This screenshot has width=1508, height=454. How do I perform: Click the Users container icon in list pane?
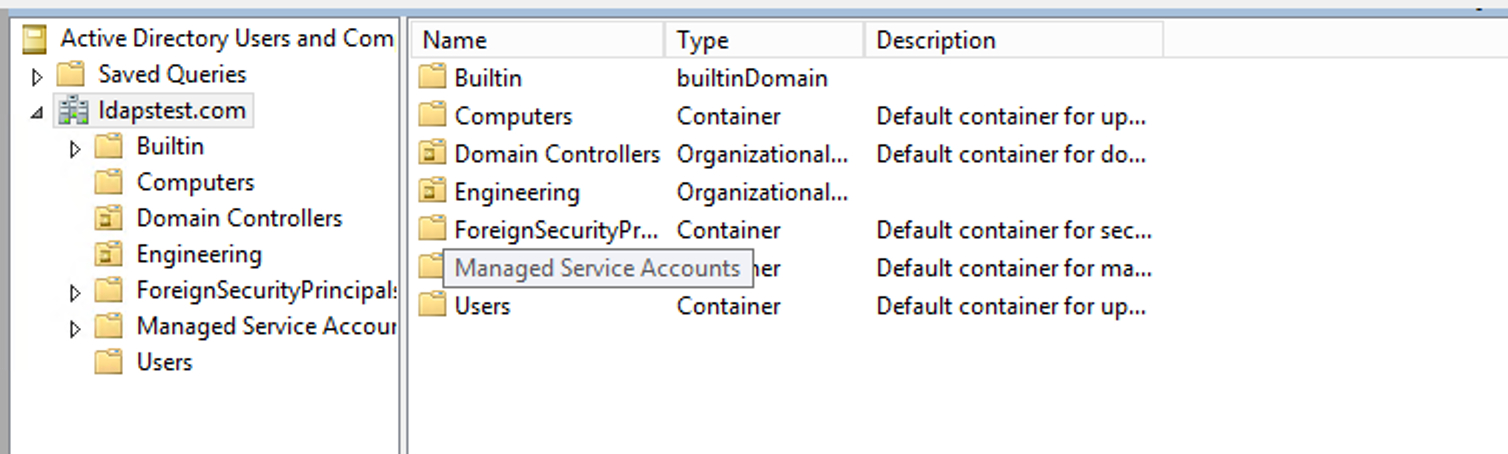(432, 306)
